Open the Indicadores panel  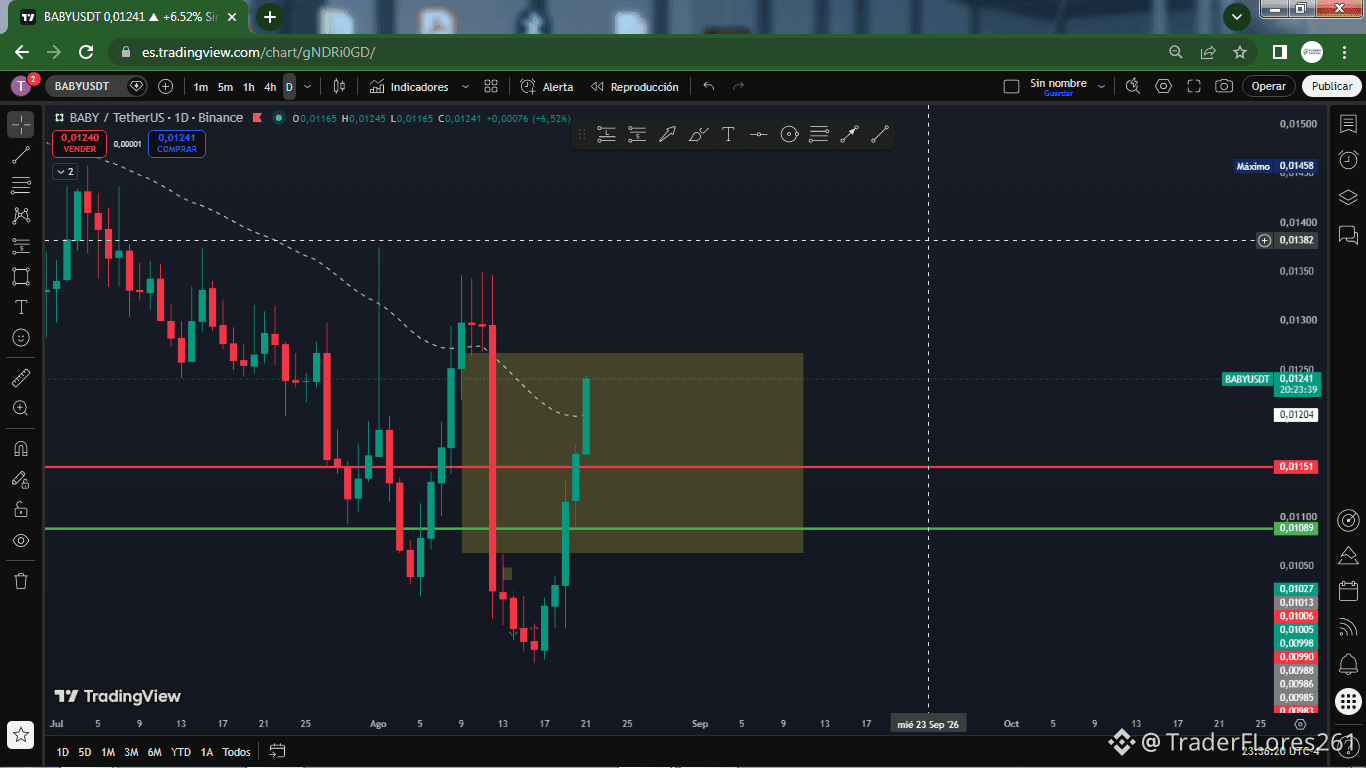tap(408, 87)
